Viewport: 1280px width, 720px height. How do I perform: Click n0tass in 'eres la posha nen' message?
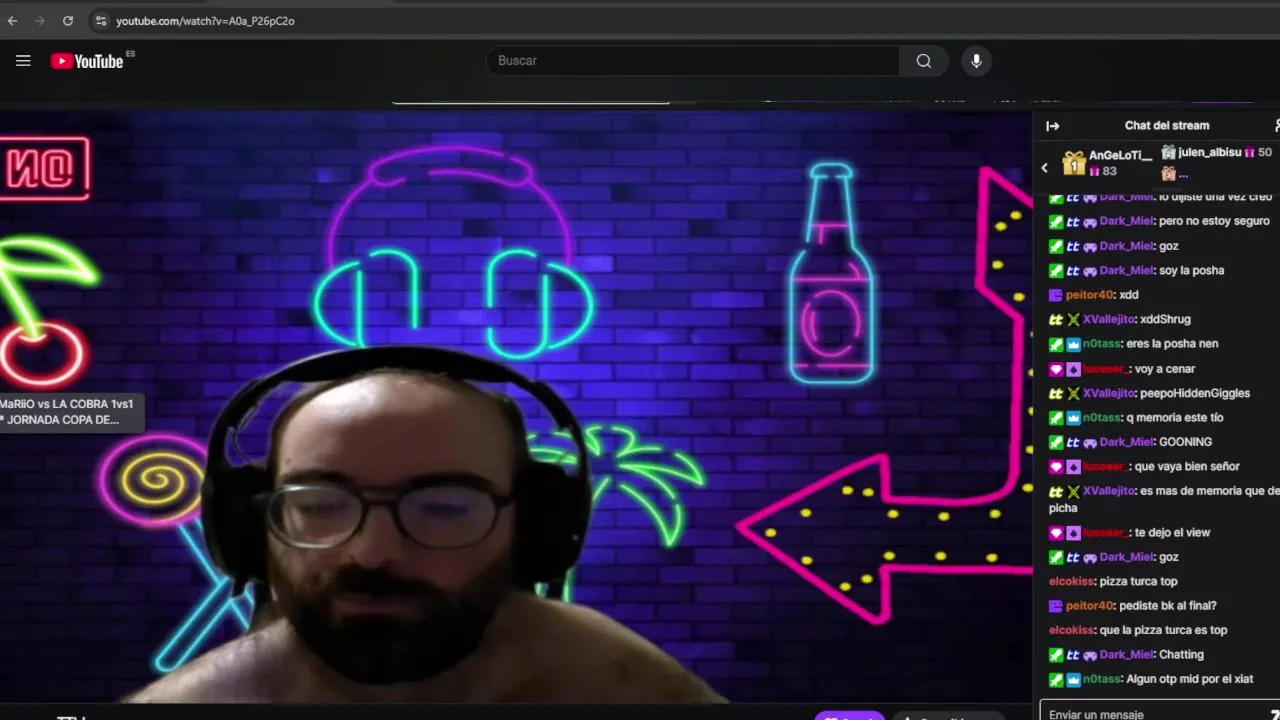point(1101,344)
